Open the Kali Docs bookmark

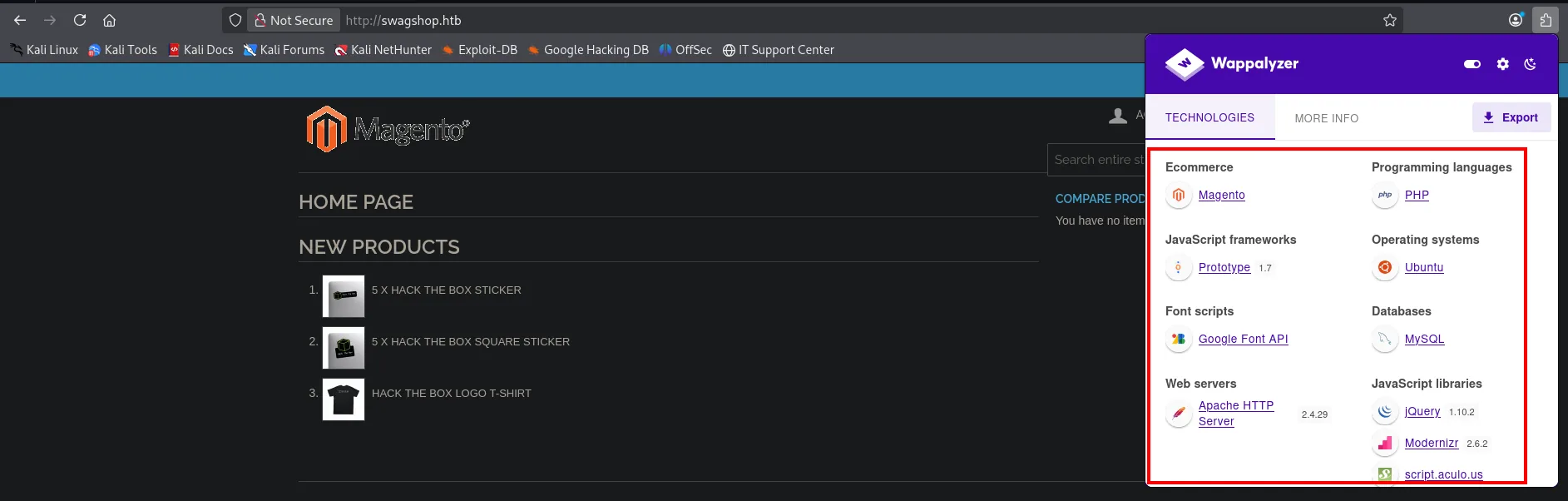click(x=200, y=50)
